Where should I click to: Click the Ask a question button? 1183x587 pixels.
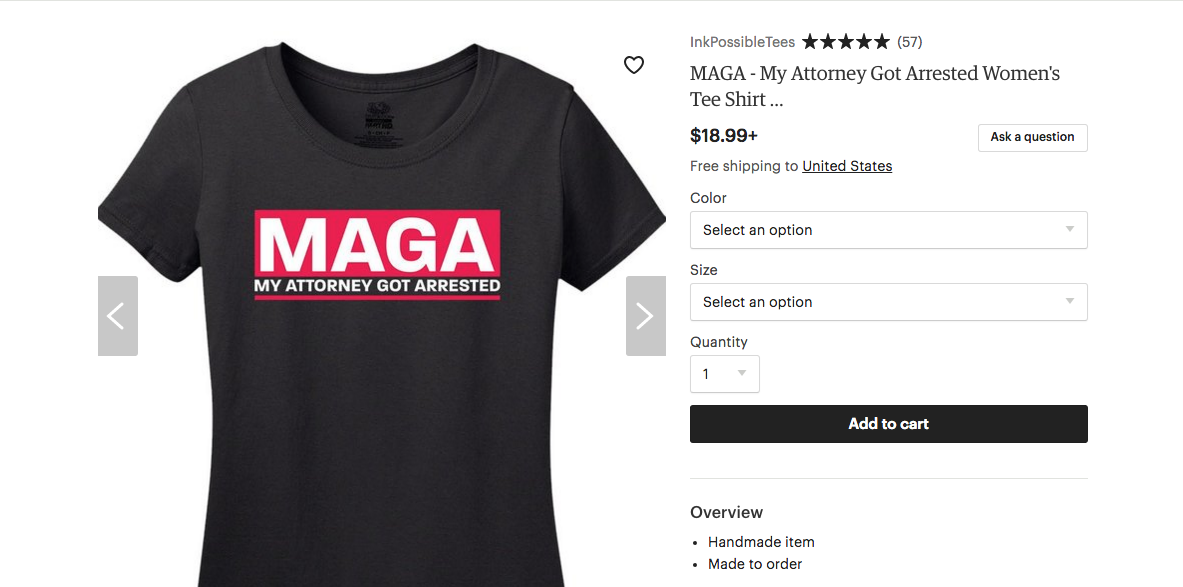pyautogui.click(x=1033, y=137)
